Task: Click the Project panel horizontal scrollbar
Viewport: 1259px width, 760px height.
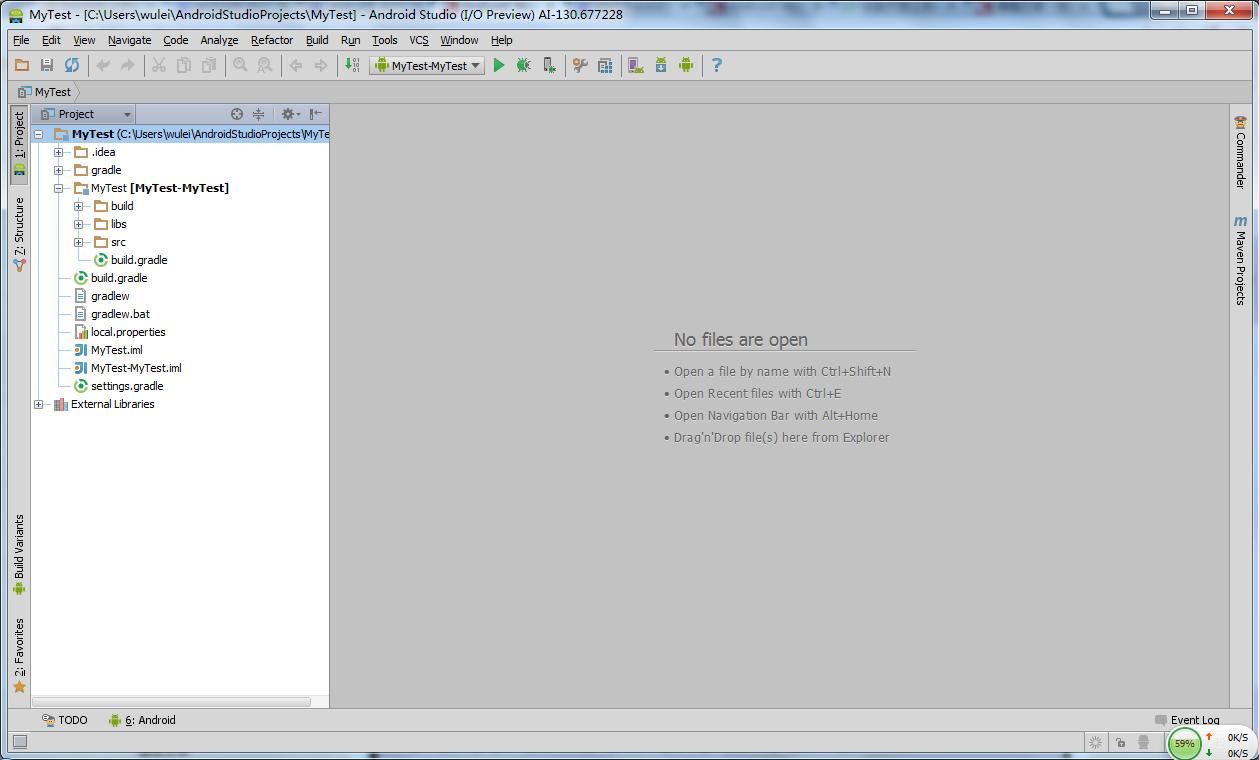Action: [x=171, y=702]
